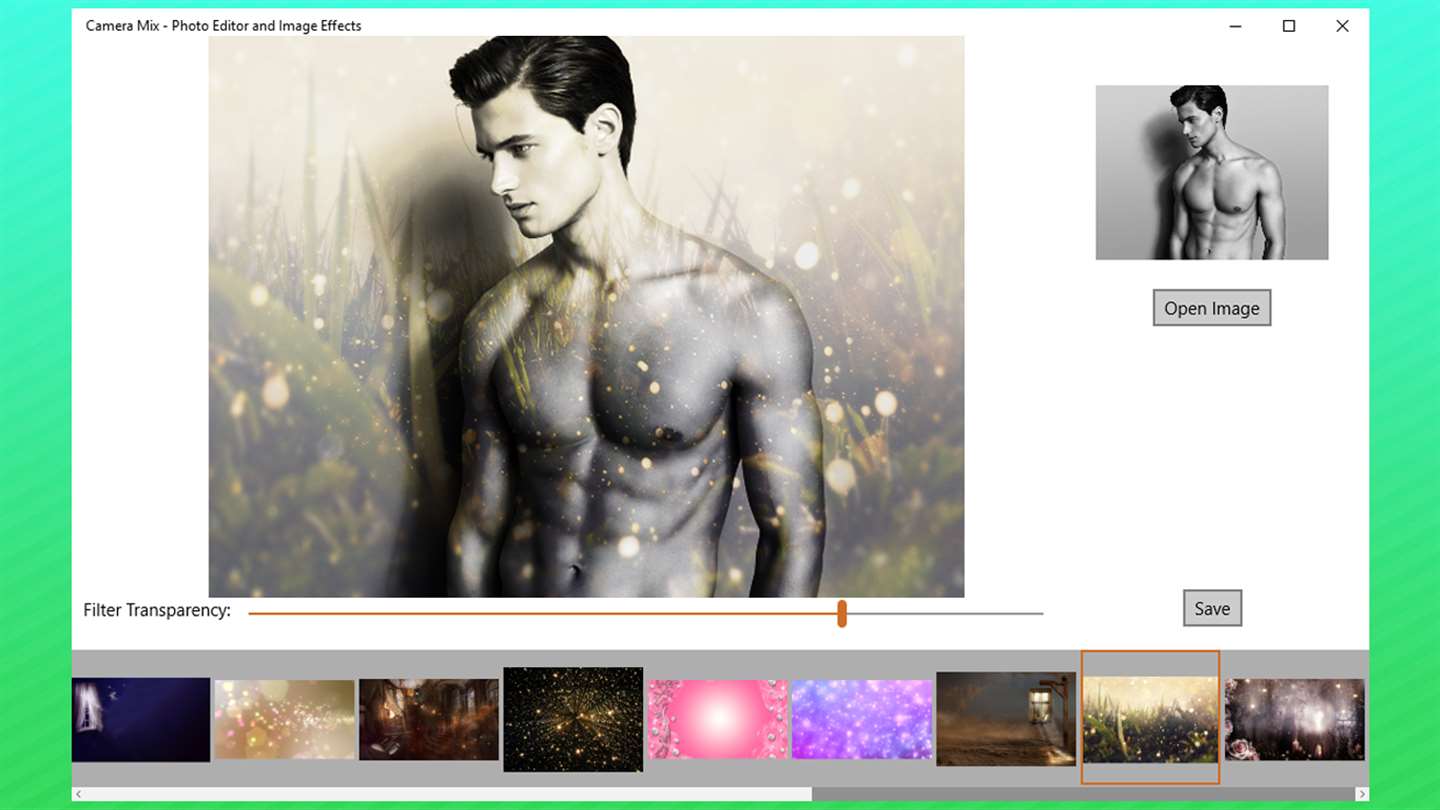Click the horizontal scrollbar thumb under filters
The width and height of the screenshot is (1440, 810).
[x=1083, y=794]
